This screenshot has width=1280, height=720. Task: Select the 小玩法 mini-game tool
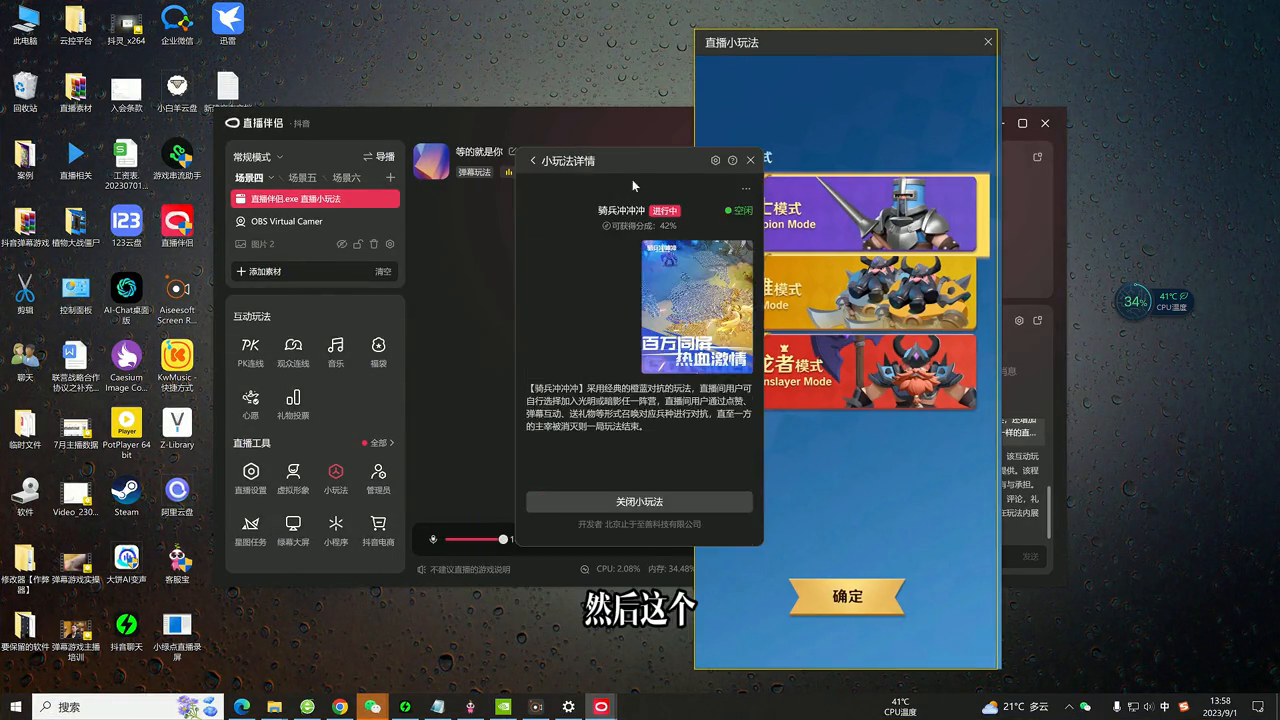(x=336, y=478)
